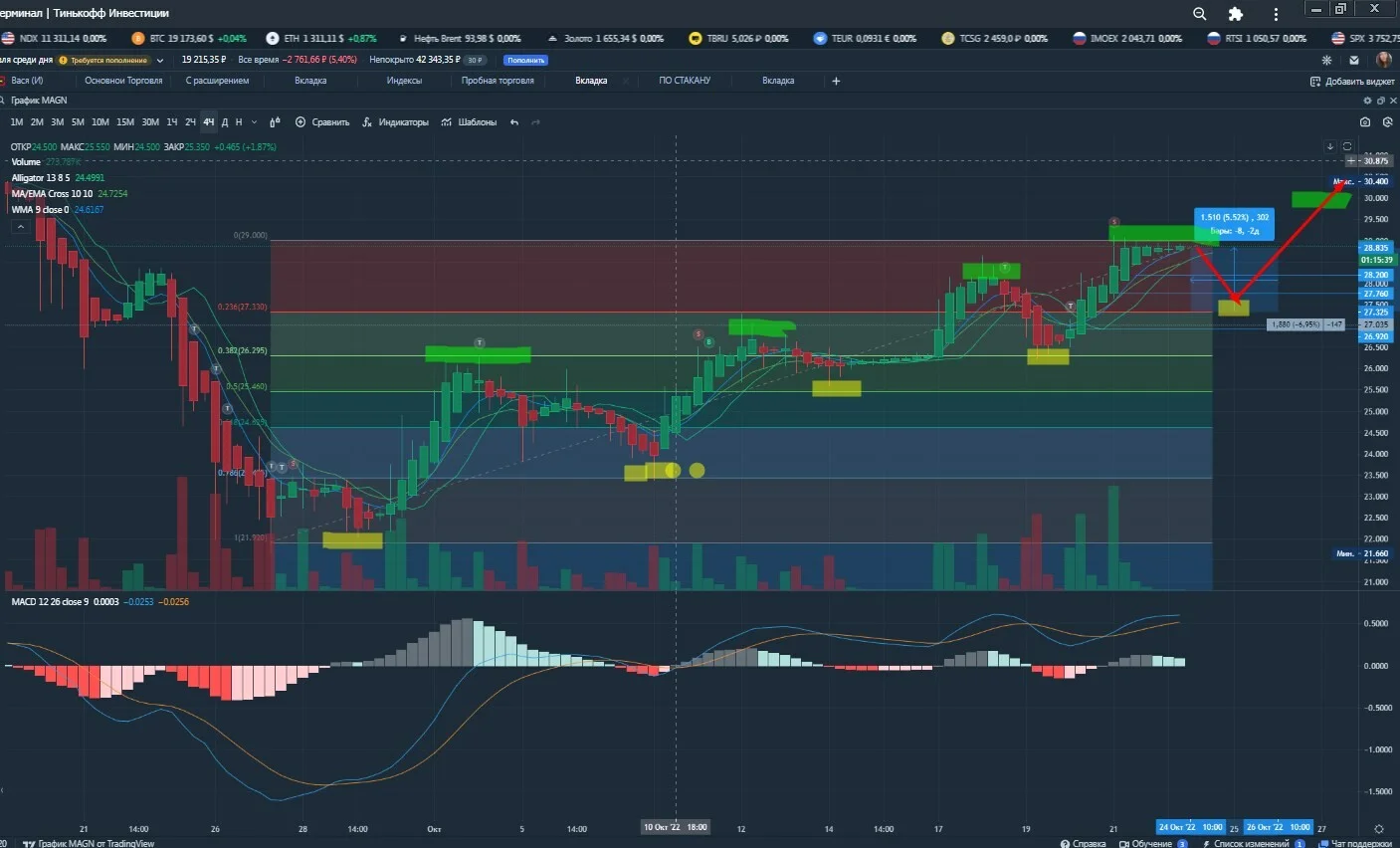The height and width of the screenshot is (848, 1400).
Task: Click the snowflake theme icon
Action: [x=1326, y=60]
